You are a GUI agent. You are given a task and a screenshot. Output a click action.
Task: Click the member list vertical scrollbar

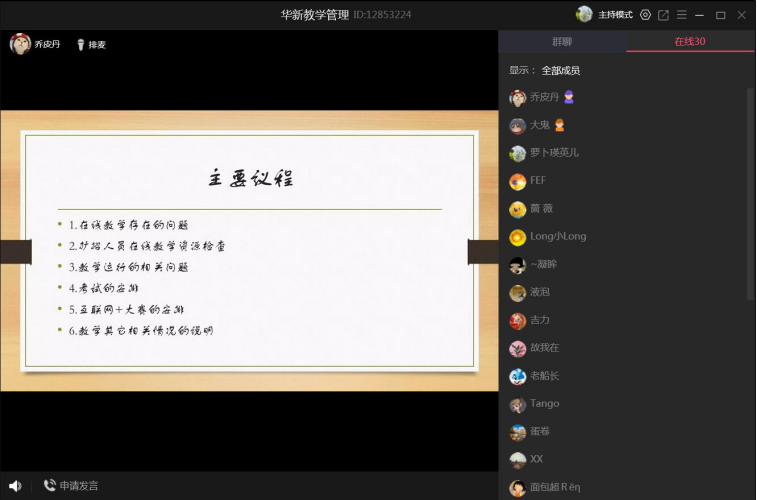point(751,190)
